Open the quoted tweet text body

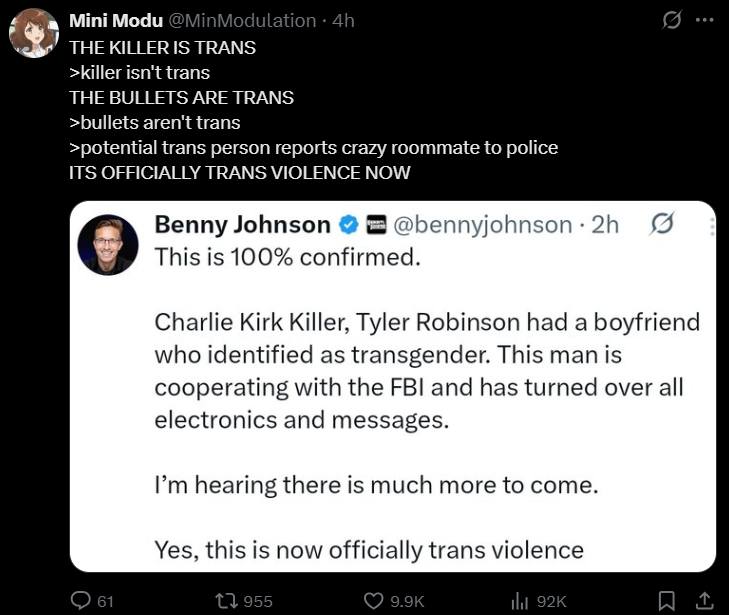point(427,403)
